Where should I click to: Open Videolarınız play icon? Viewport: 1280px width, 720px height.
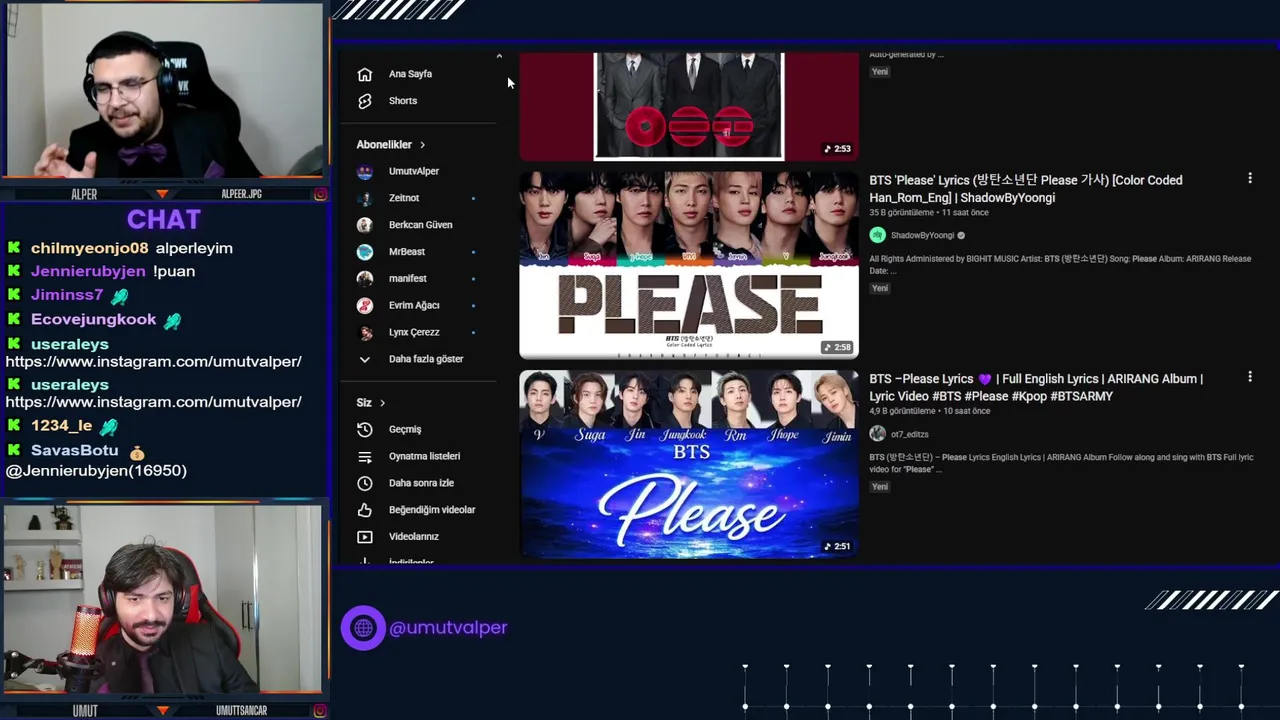365,537
